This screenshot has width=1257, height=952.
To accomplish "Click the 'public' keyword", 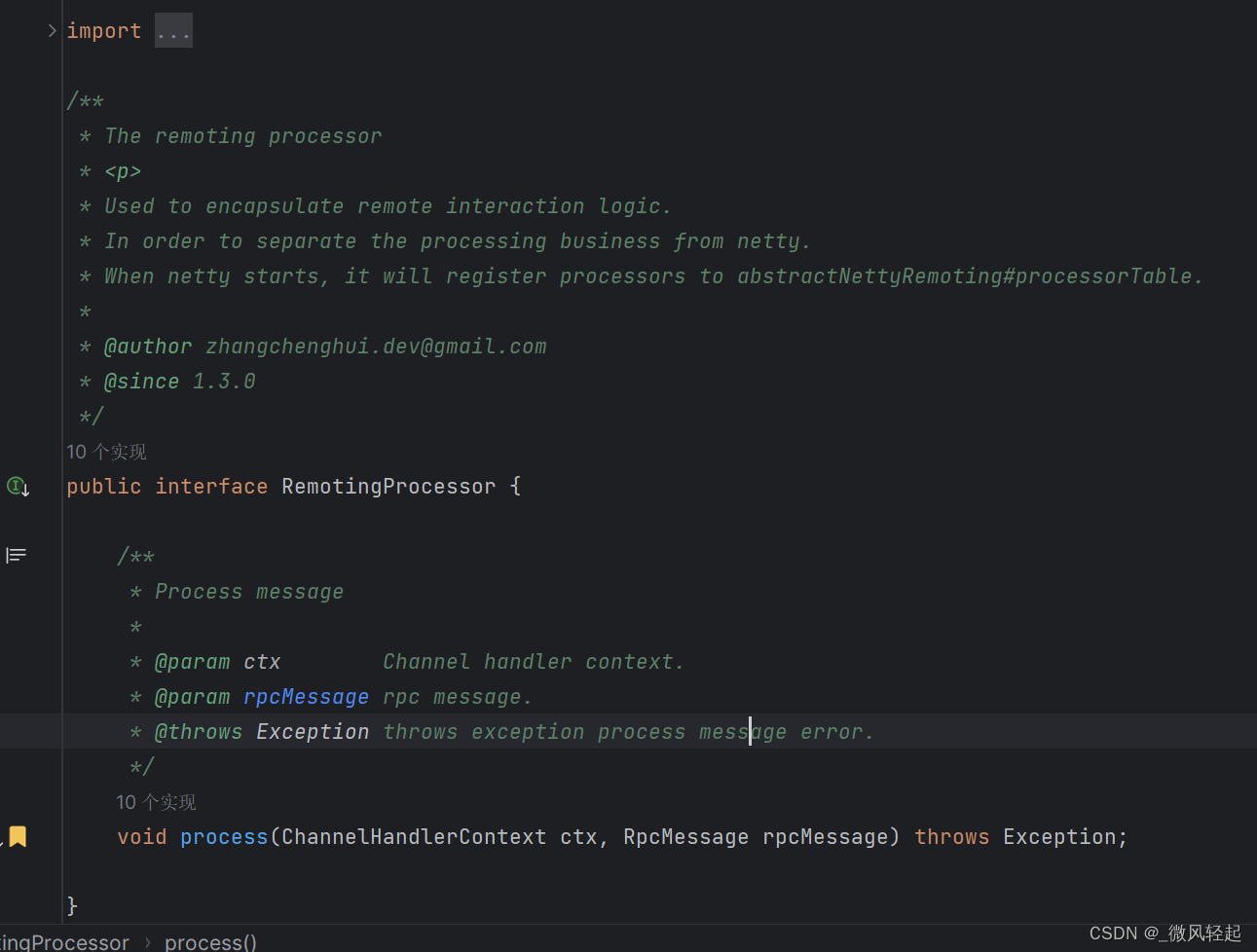I will tap(104, 487).
